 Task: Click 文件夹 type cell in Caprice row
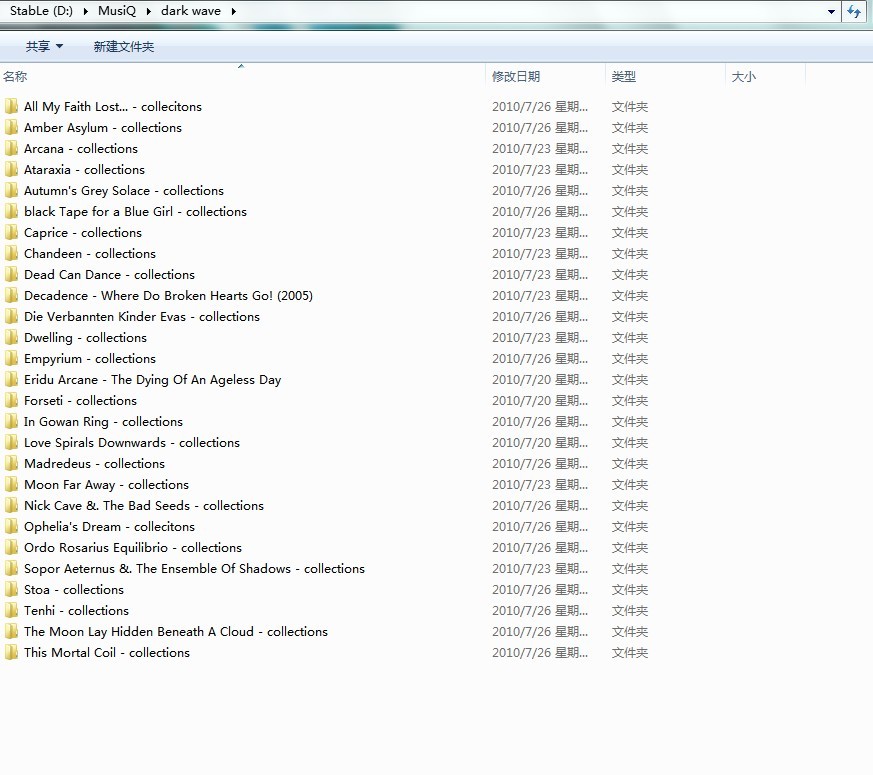(630, 233)
